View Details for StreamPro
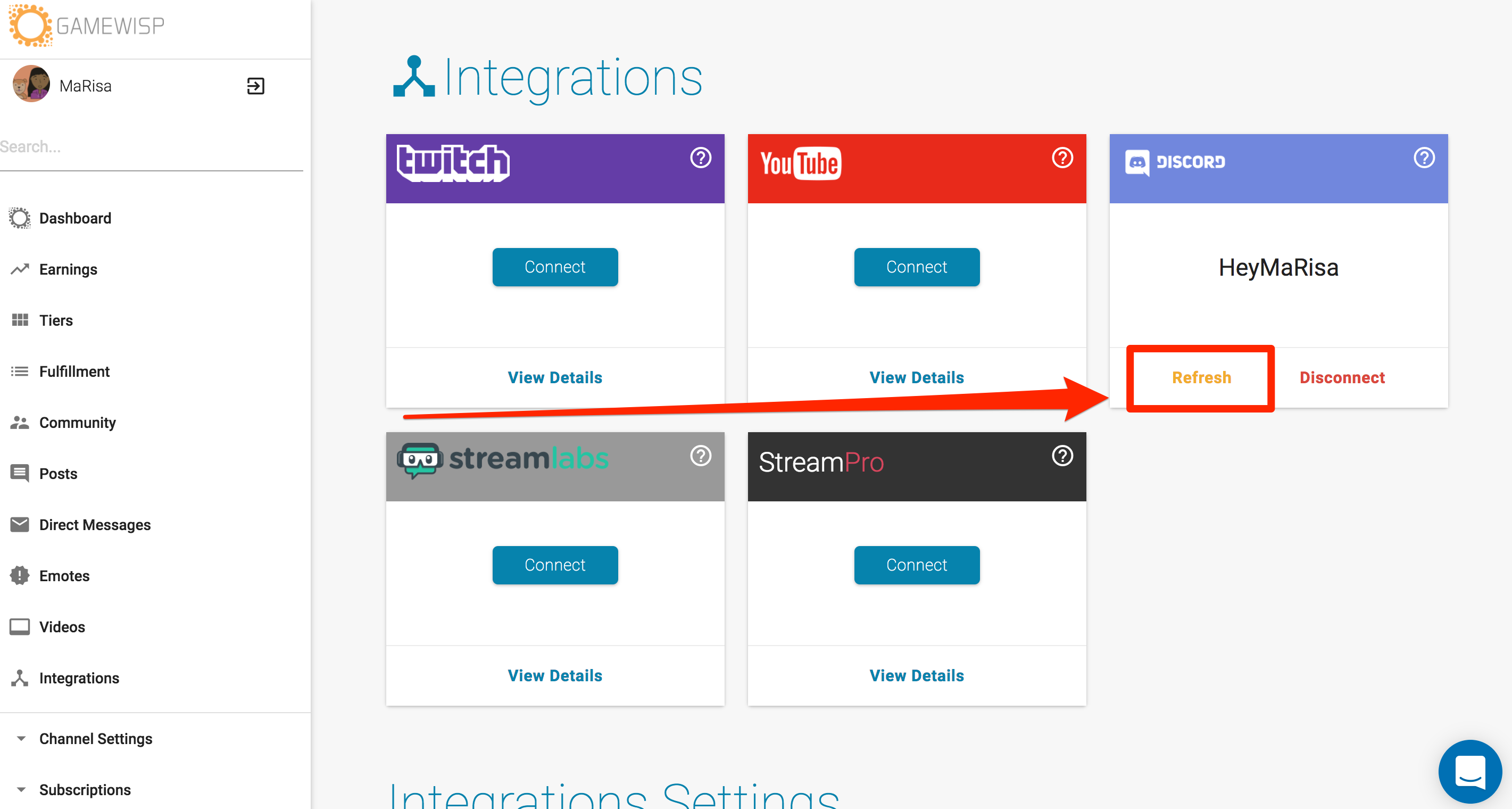This screenshot has width=1512, height=809. click(x=916, y=676)
